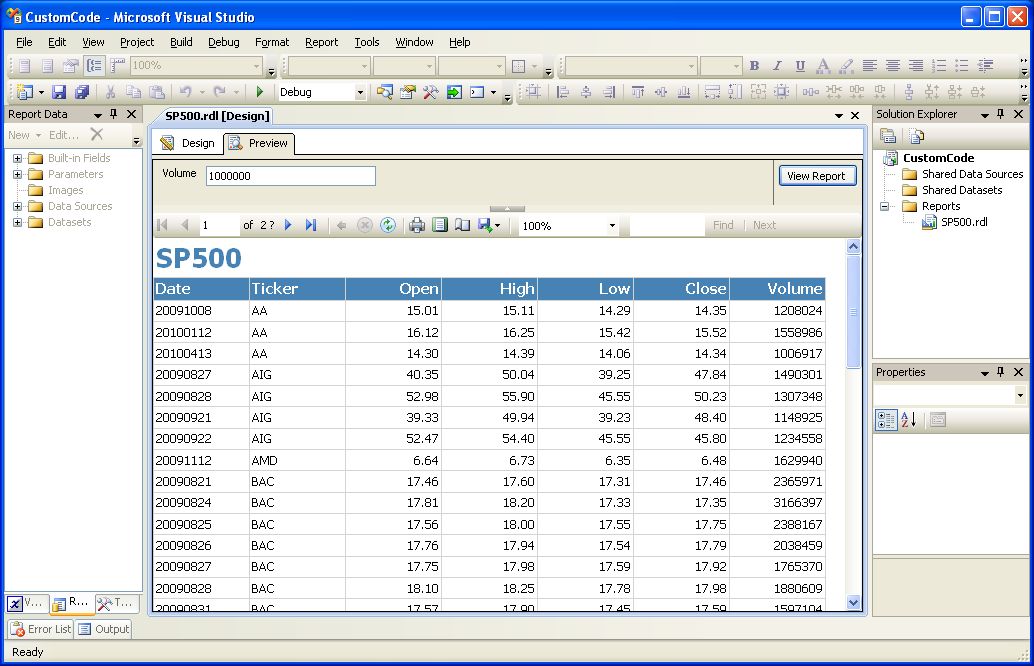Click the Save All toolbar icon

pyautogui.click(x=81, y=92)
